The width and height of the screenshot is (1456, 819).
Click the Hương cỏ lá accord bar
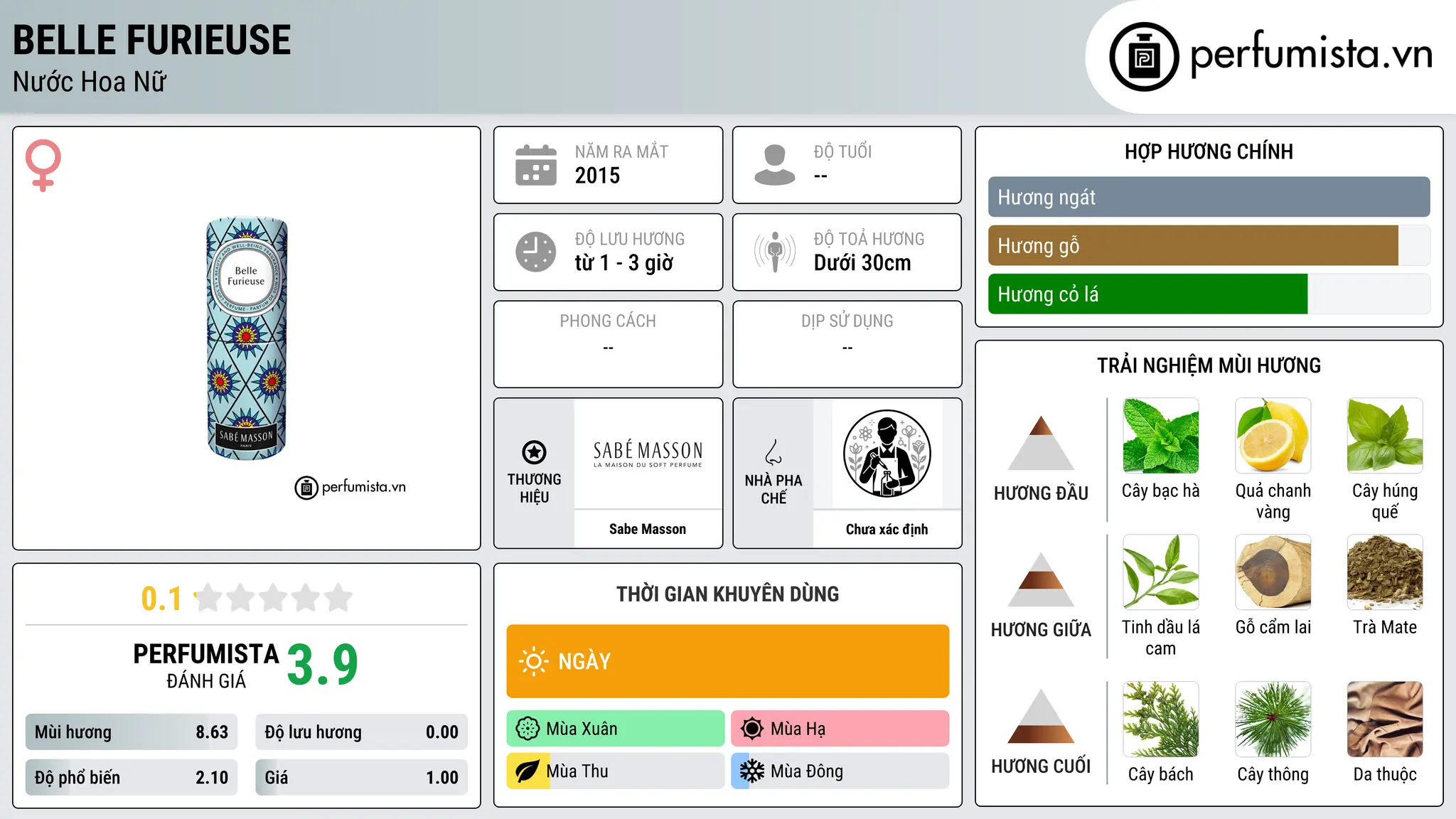(1209, 294)
